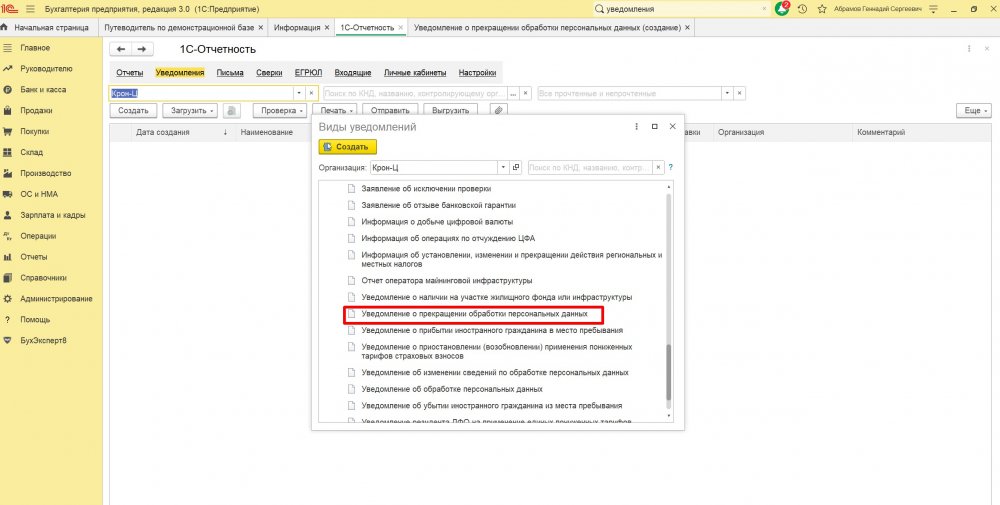The width and height of the screenshot is (1000, 505).
Task: Expand the Загрузить dropdown button
Action: click(x=190, y=111)
